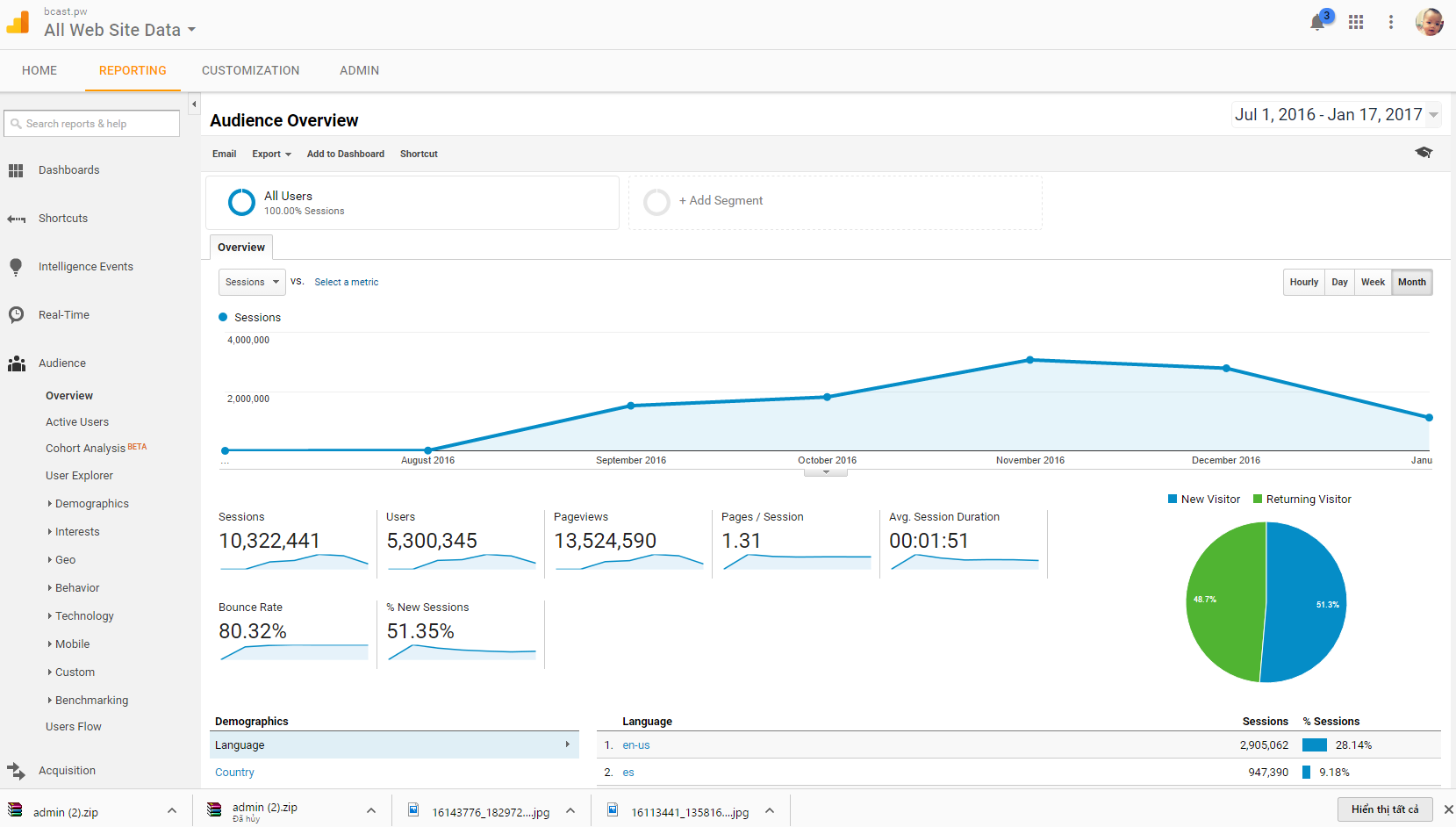Open the en-us language link
This screenshot has height=827, width=1456.
tap(636, 745)
